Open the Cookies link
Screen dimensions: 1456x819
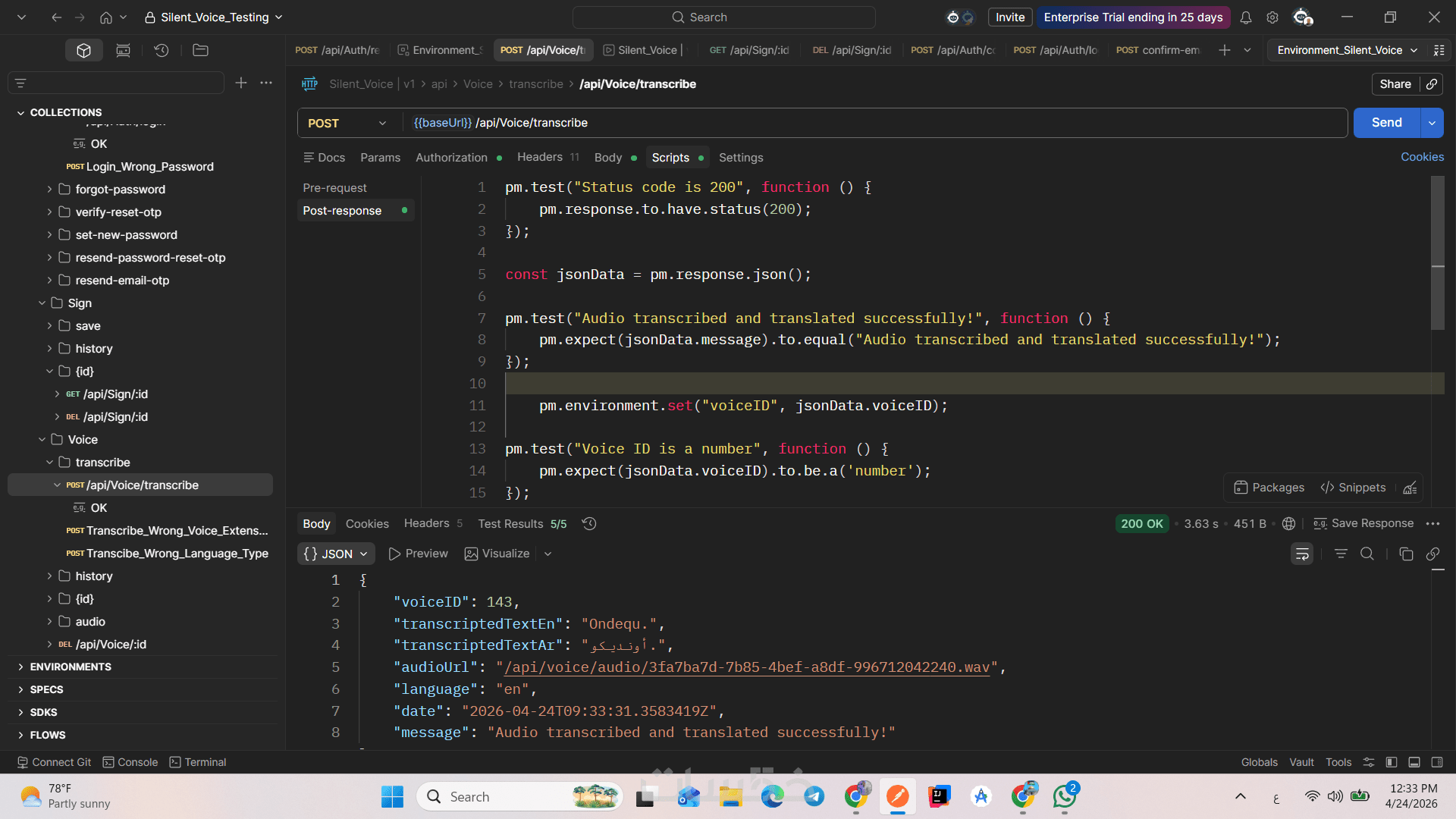(1422, 157)
